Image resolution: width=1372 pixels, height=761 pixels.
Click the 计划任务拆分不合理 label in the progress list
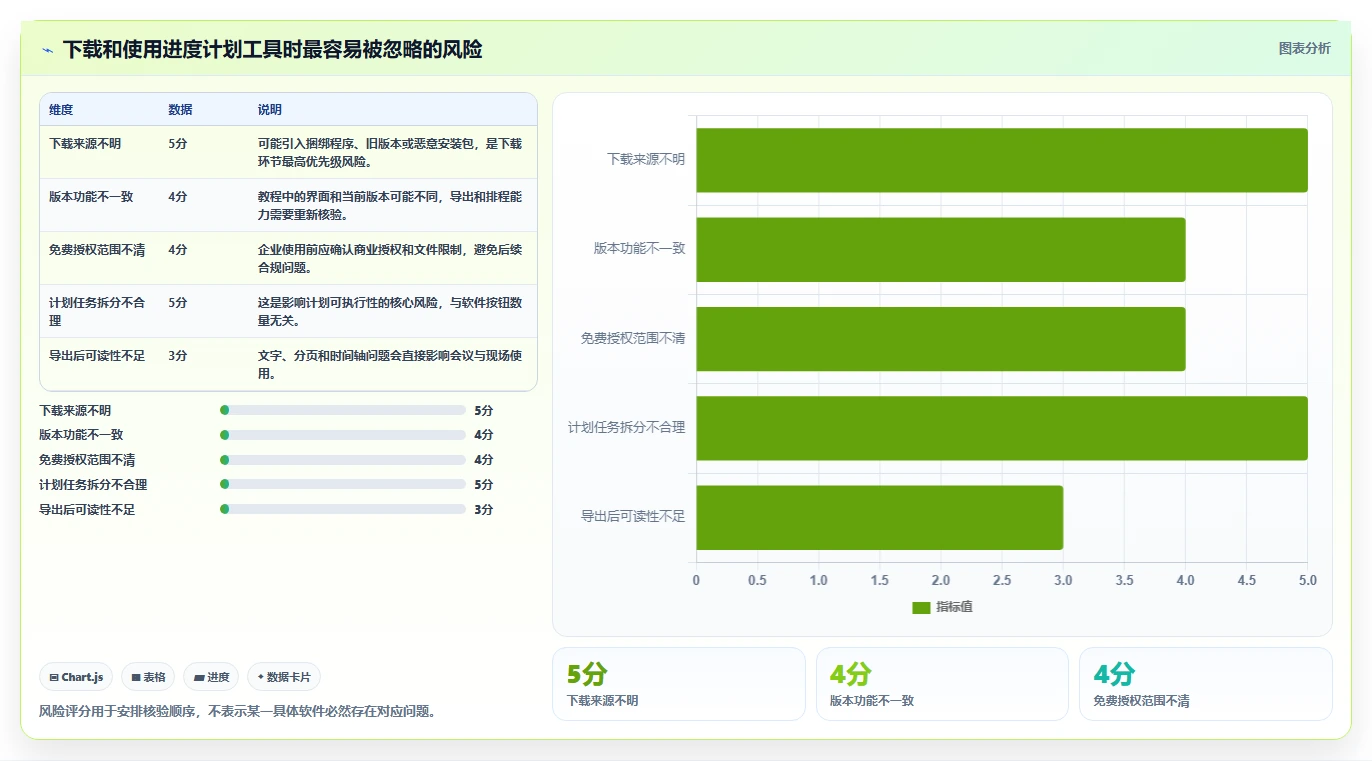click(x=93, y=485)
